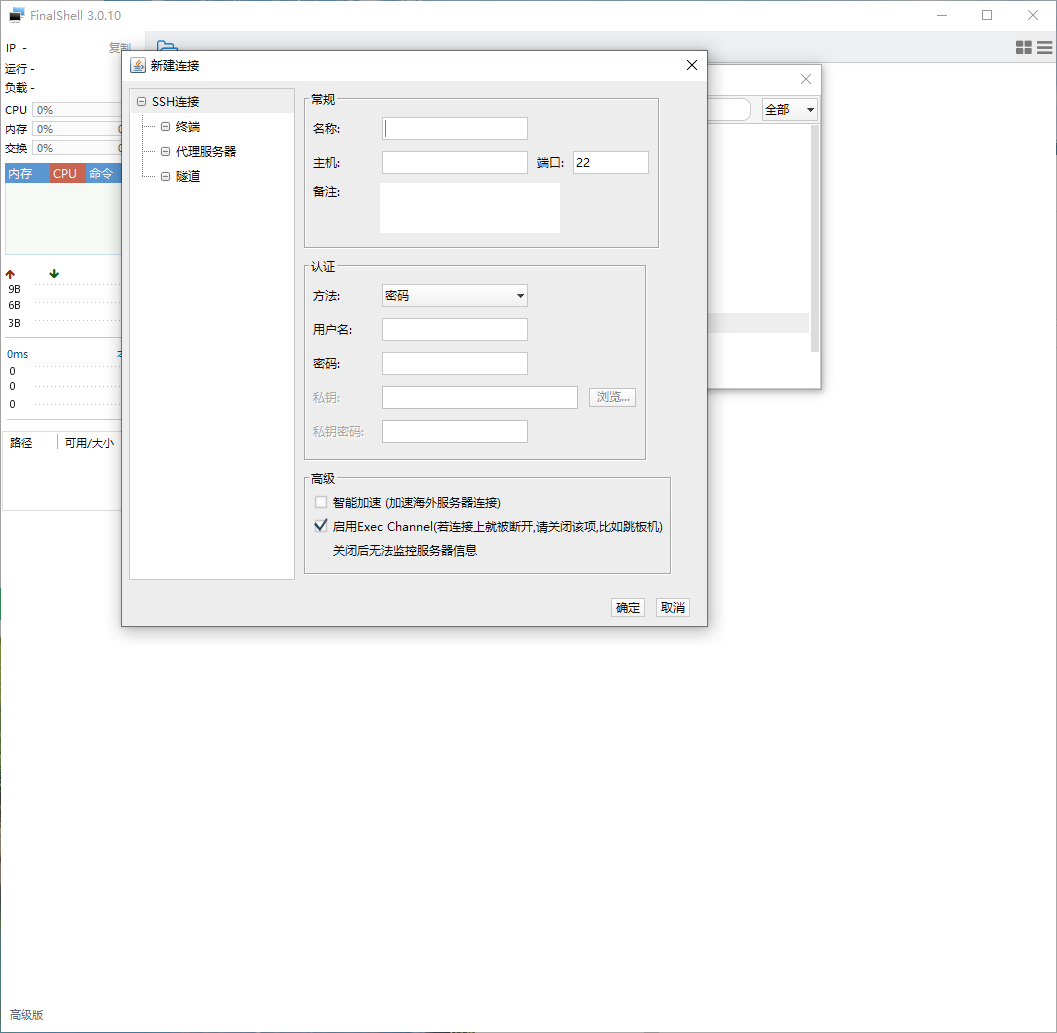The height and width of the screenshot is (1033, 1057).
Task: Click the 确定 button
Action: pyautogui.click(x=628, y=607)
